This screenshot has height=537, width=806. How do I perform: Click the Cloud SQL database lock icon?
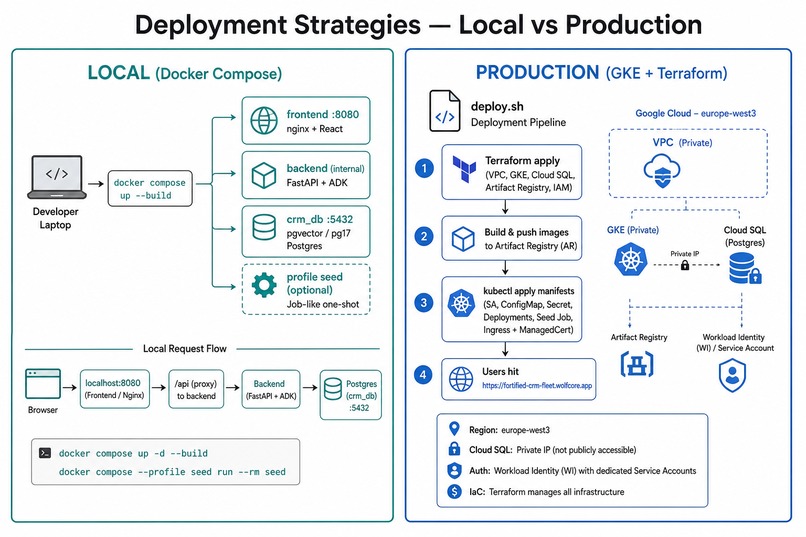(x=745, y=268)
